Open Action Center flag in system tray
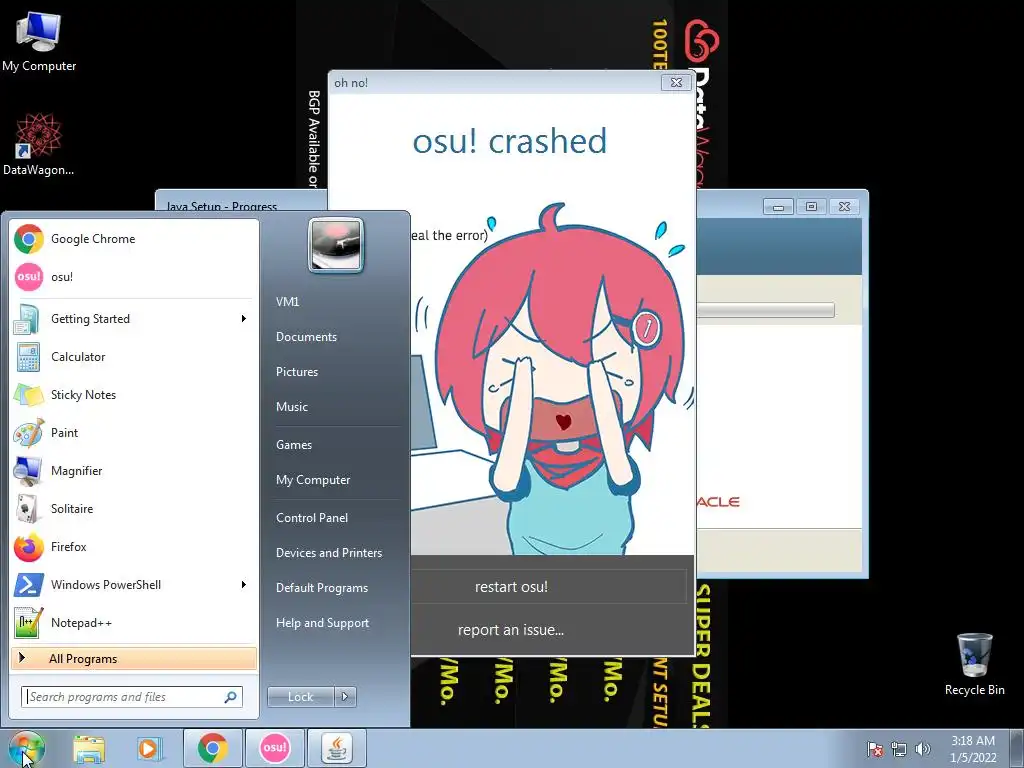This screenshot has height=768, width=1024. point(875,749)
